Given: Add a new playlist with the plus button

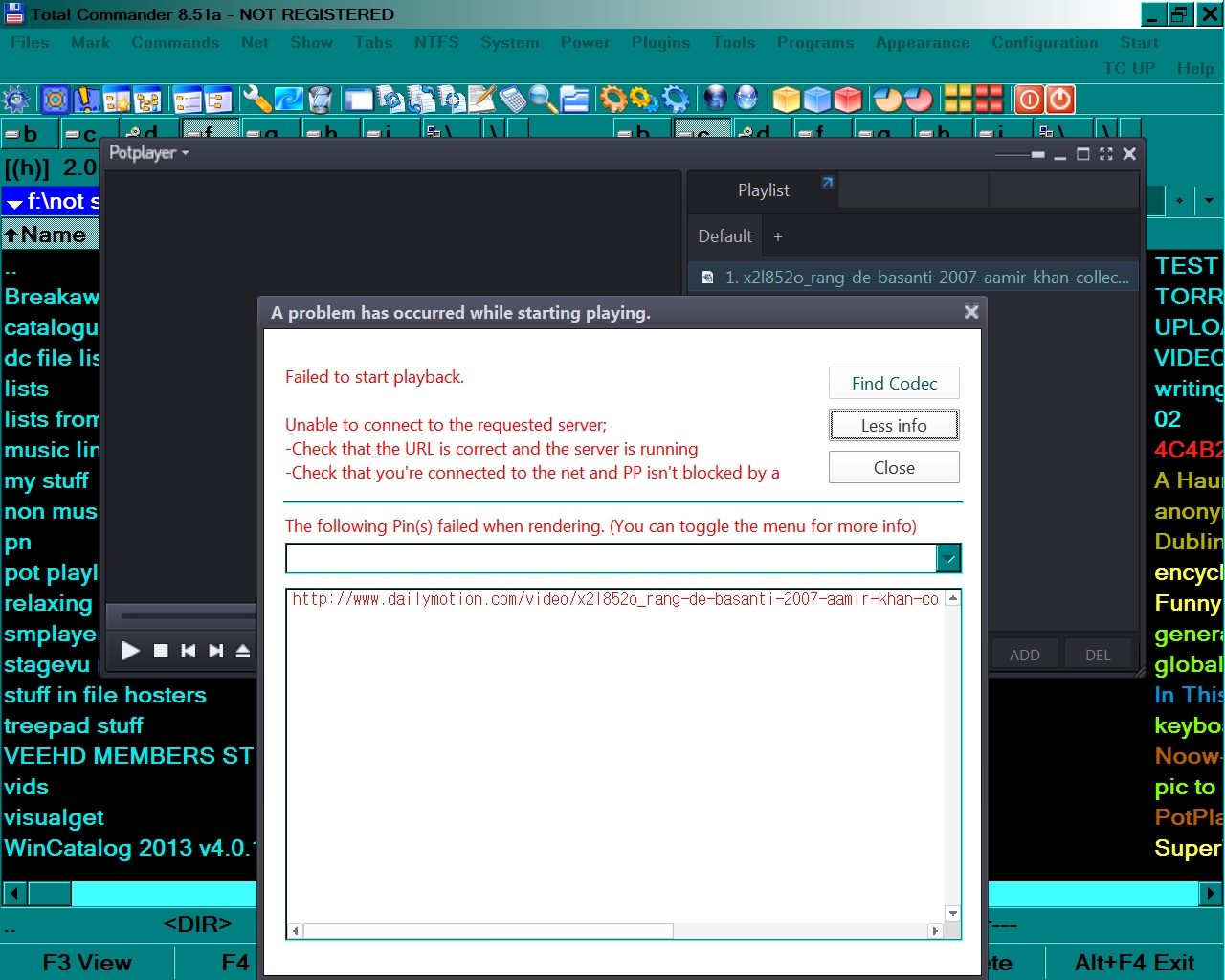Looking at the screenshot, I should point(778,236).
